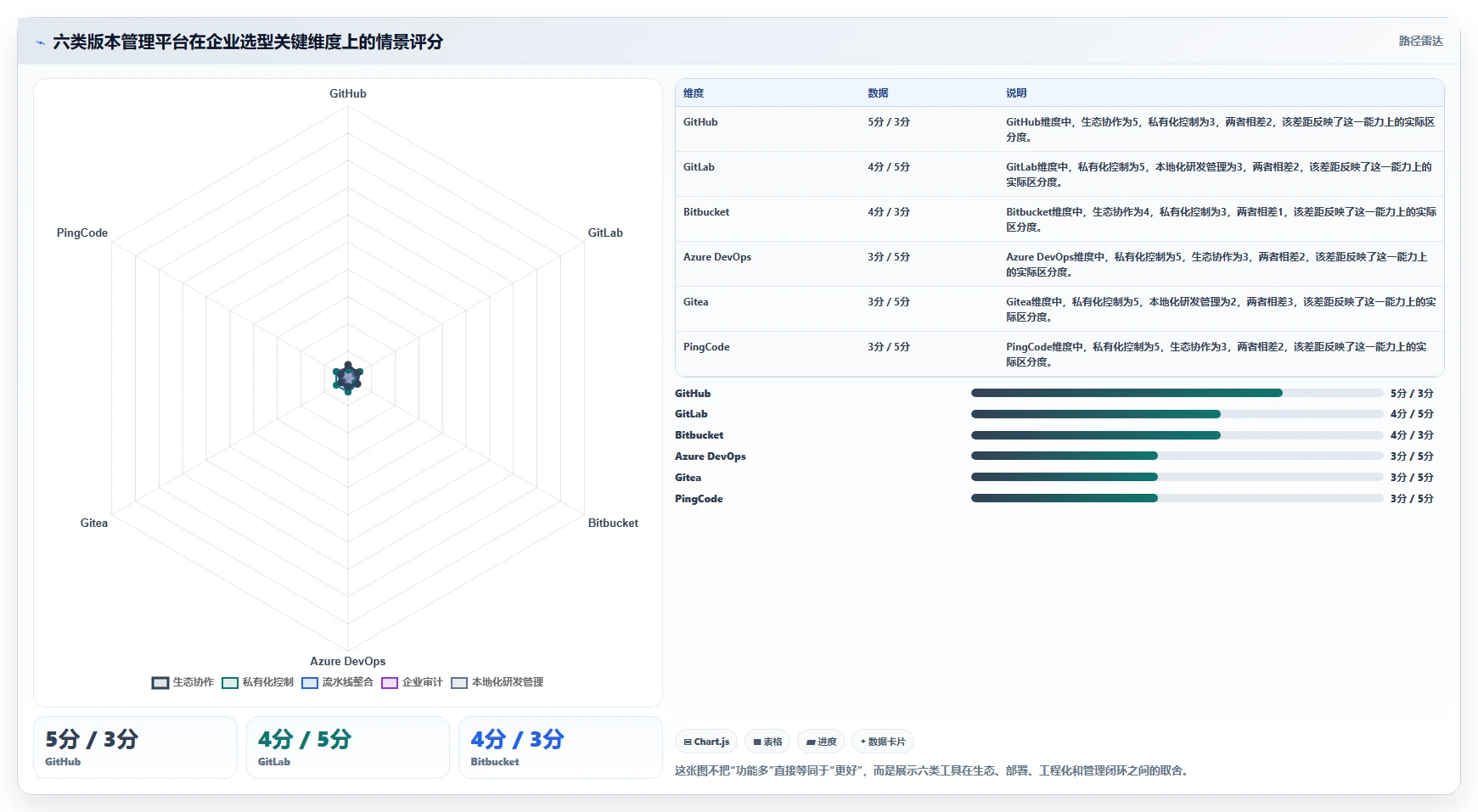Click the GitLab progress bar
Viewport: 1478px width, 812px height.
[1177, 414]
